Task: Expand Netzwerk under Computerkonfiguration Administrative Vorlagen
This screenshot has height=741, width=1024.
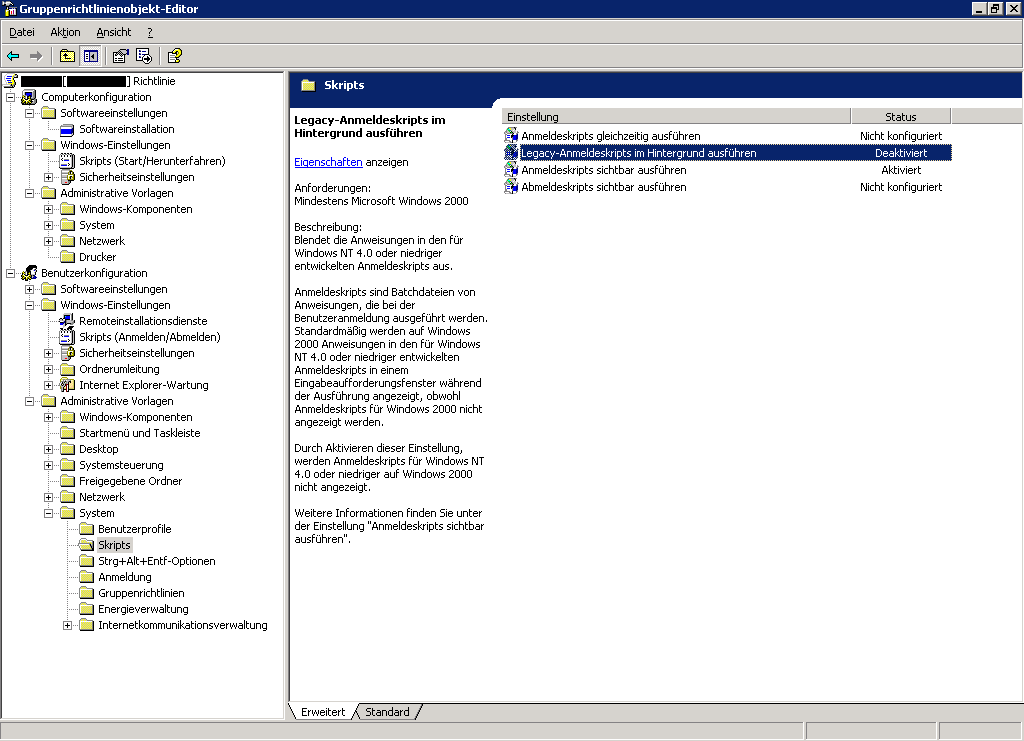Action: pyautogui.click(x=48, y=242)
